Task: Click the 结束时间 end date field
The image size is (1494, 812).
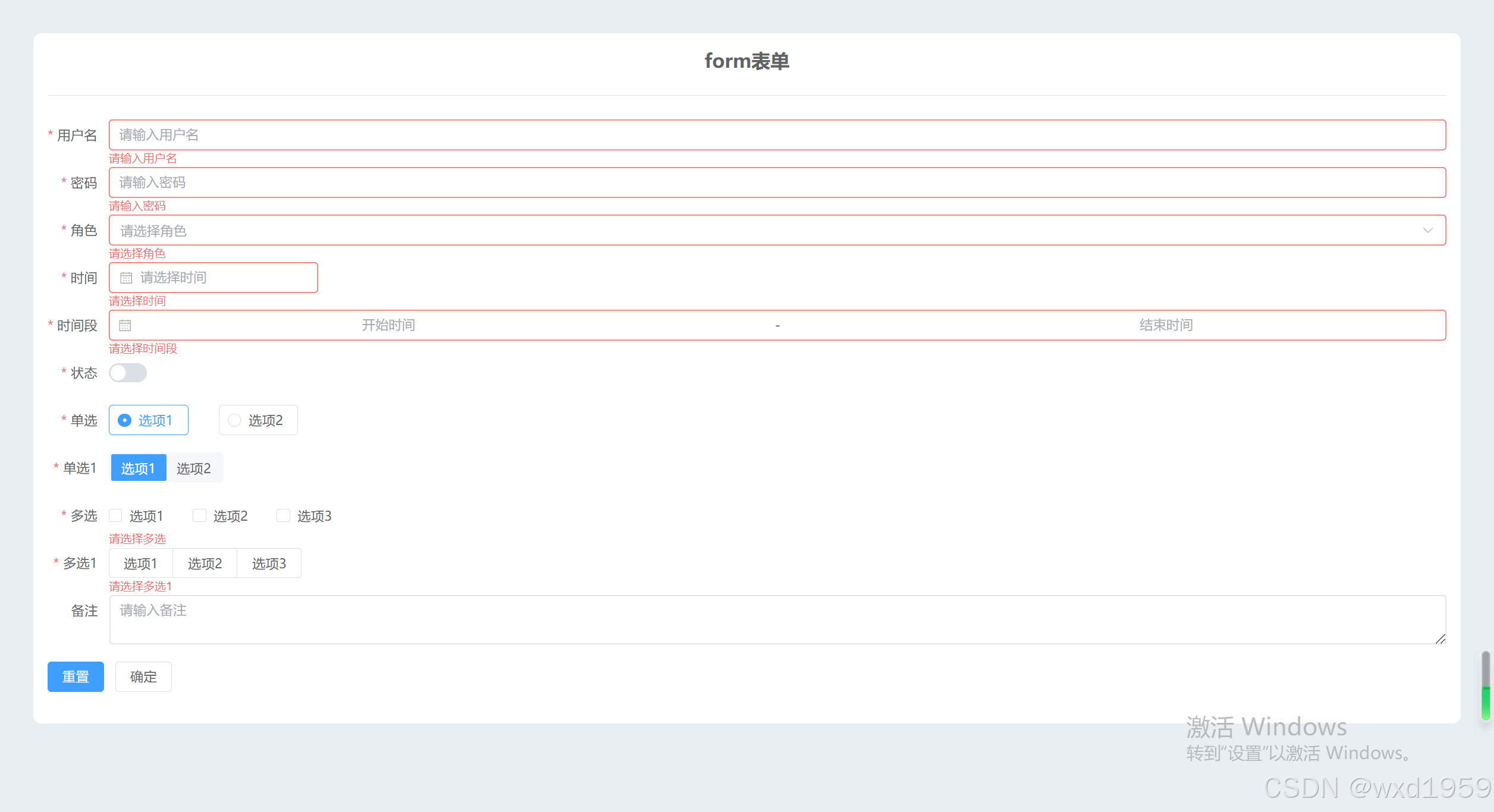Action: pos(1166,325)
